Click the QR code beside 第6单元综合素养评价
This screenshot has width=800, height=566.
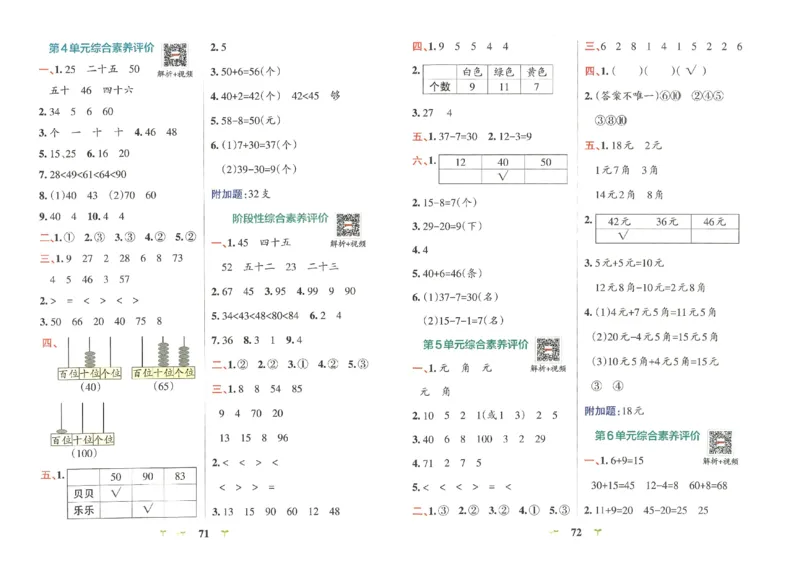[720, 442]
